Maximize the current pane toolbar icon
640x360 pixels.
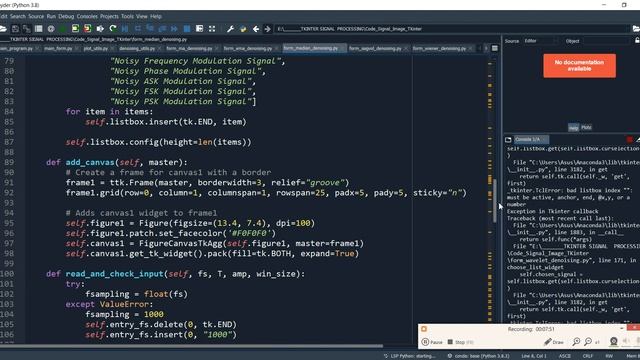point(199,29)
